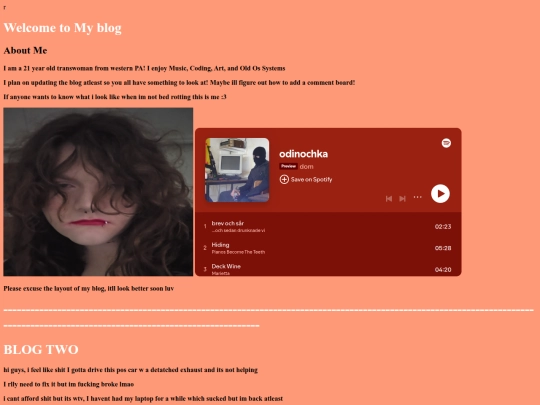The image size is (540, 405).
Task: Go to the previous track
Action: tap(389, 199)
